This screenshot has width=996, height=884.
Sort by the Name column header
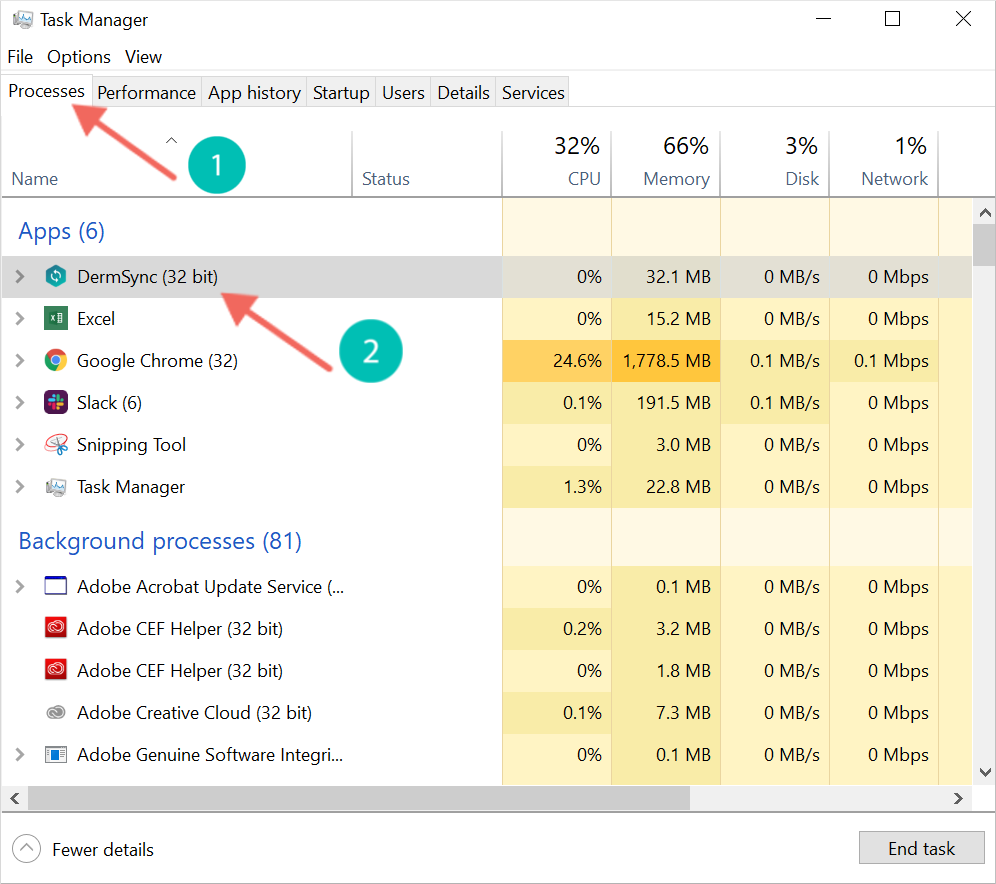pos(177,164)
